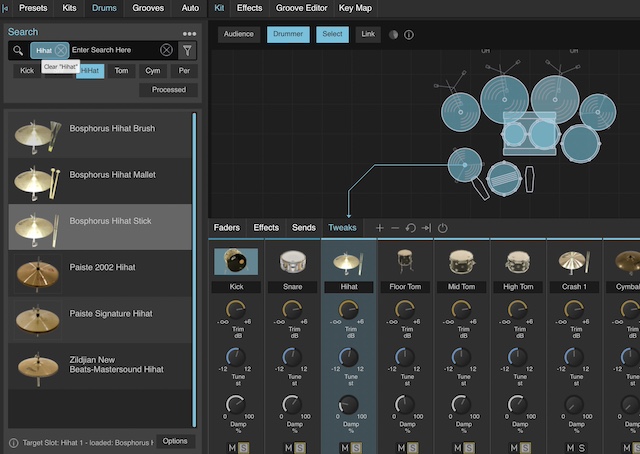Viewport: 640px width, 454px height.
Task: Adjust the Hihat Trim knob
Action: 348,310
